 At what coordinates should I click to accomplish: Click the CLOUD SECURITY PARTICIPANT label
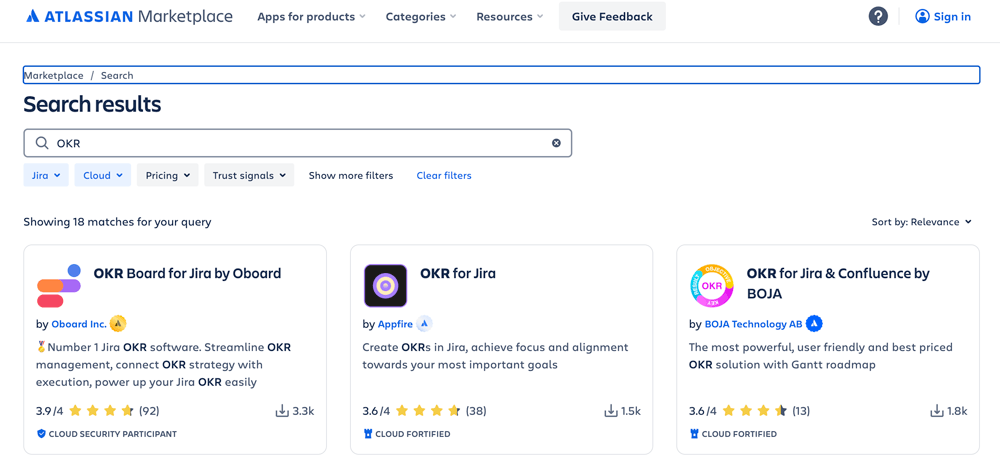pos(113,434)
